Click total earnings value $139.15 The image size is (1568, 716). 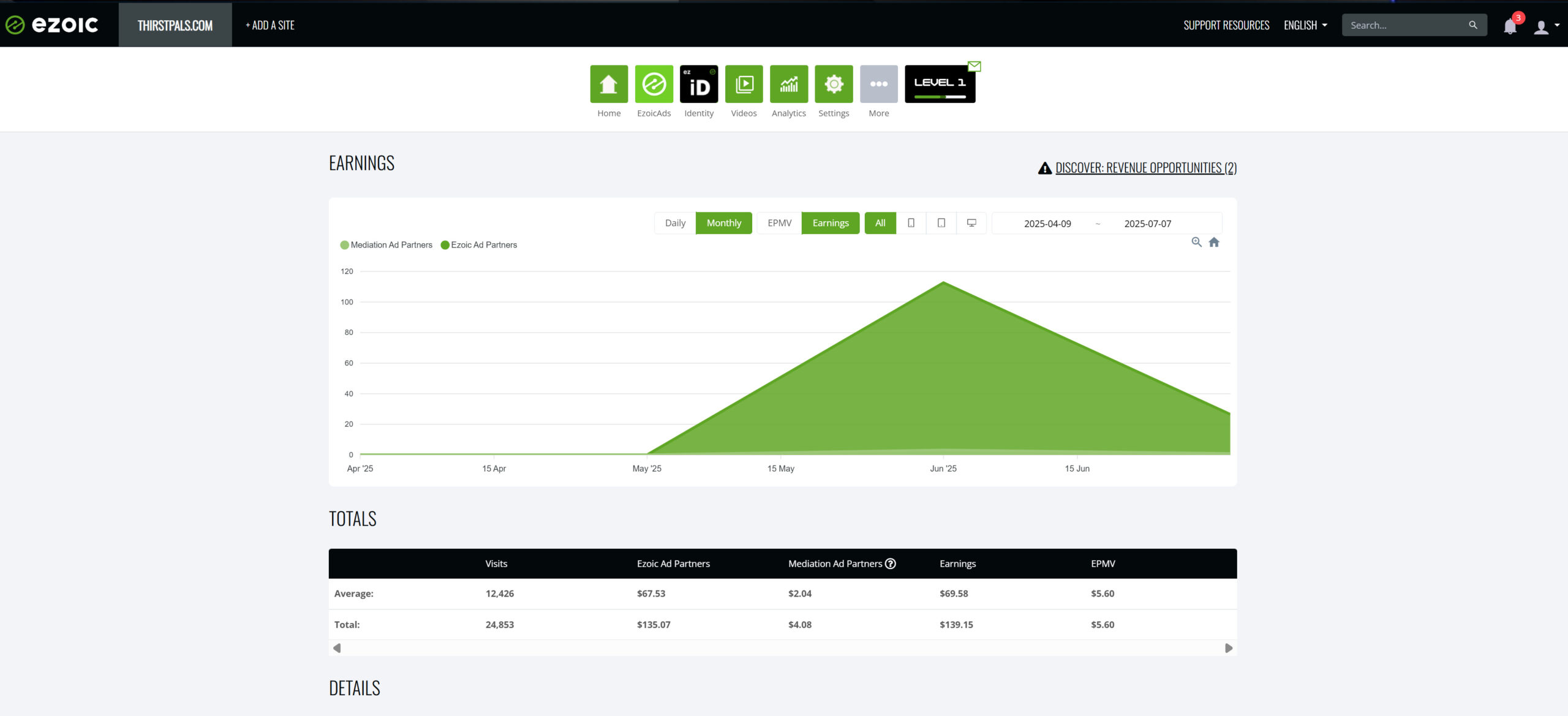[x=956, y=625]
